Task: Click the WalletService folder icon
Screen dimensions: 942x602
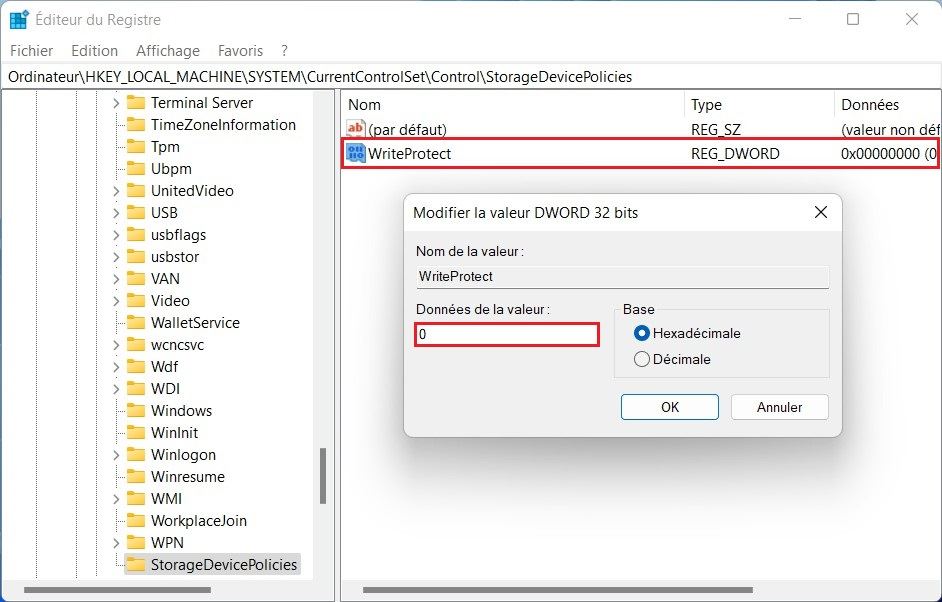Action: (x=138, y=322)
